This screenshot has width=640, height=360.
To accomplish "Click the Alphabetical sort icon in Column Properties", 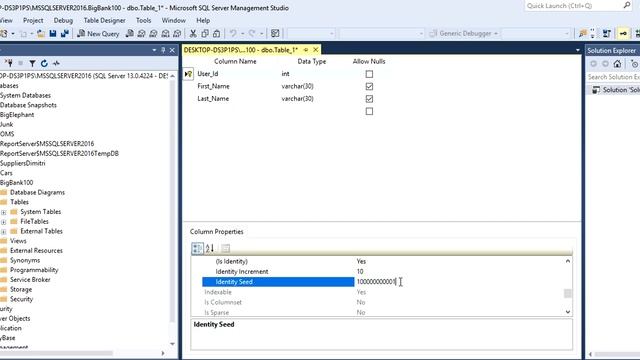I will tap(210, 248).
